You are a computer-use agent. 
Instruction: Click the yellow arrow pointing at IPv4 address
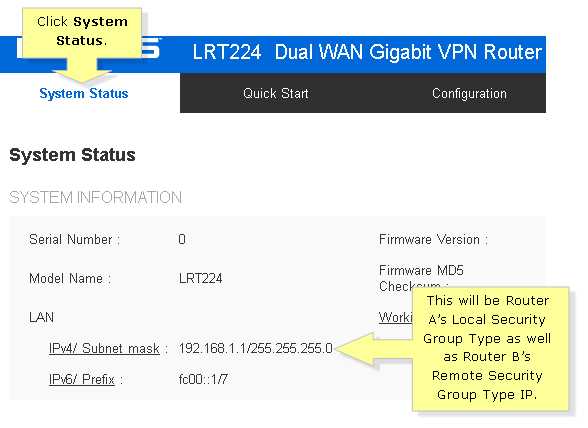[x=374, y=349]
